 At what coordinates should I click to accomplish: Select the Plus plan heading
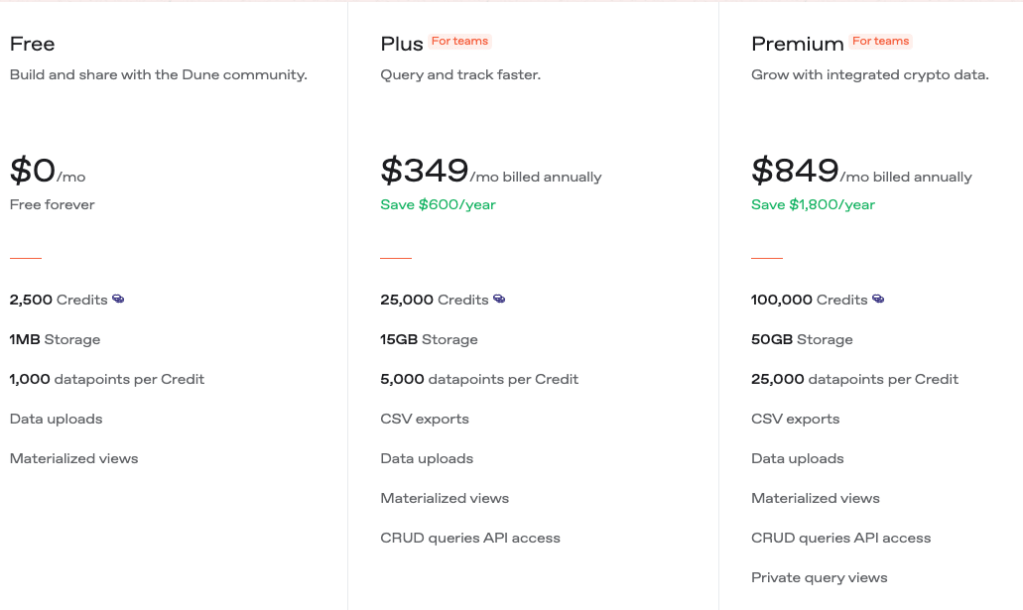402,44
